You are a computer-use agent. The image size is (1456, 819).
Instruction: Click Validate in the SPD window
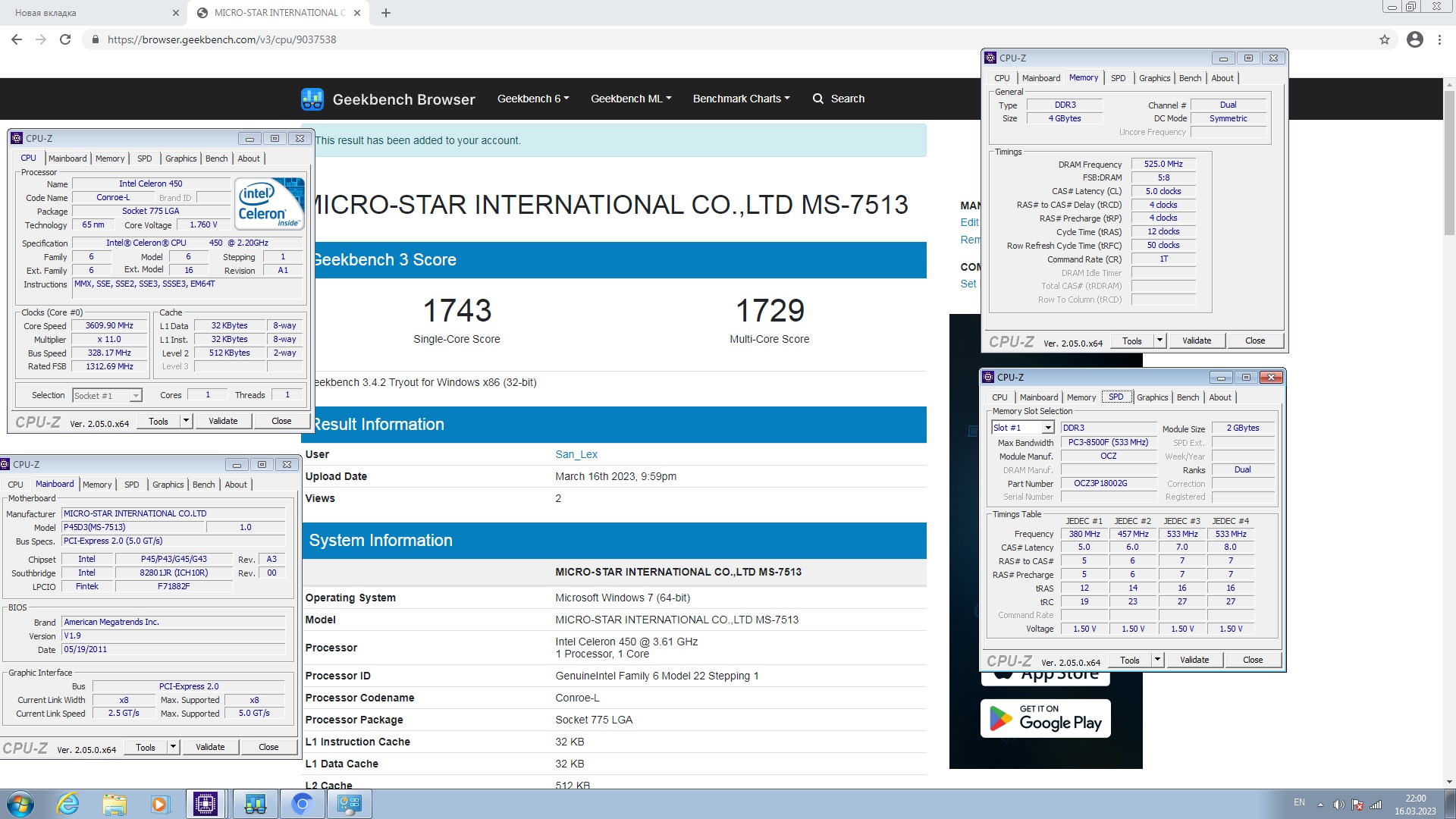click(x=1194, y=660)
